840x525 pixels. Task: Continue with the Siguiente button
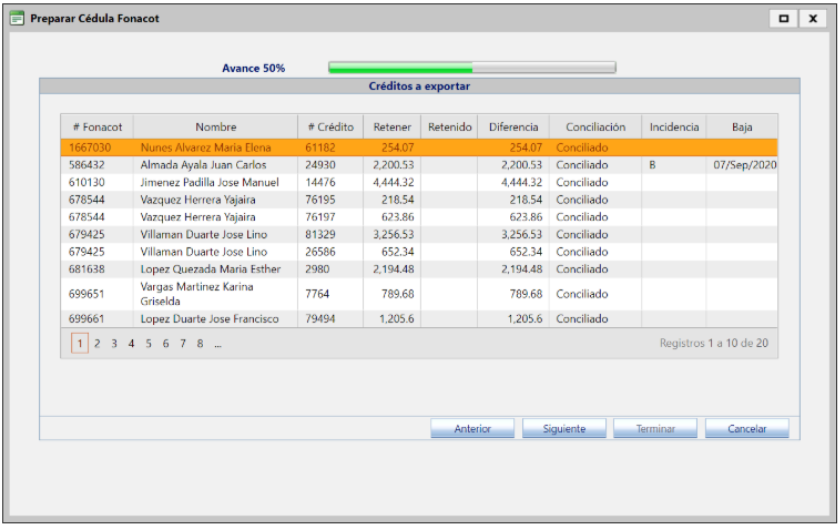click(x=564, y=429)
